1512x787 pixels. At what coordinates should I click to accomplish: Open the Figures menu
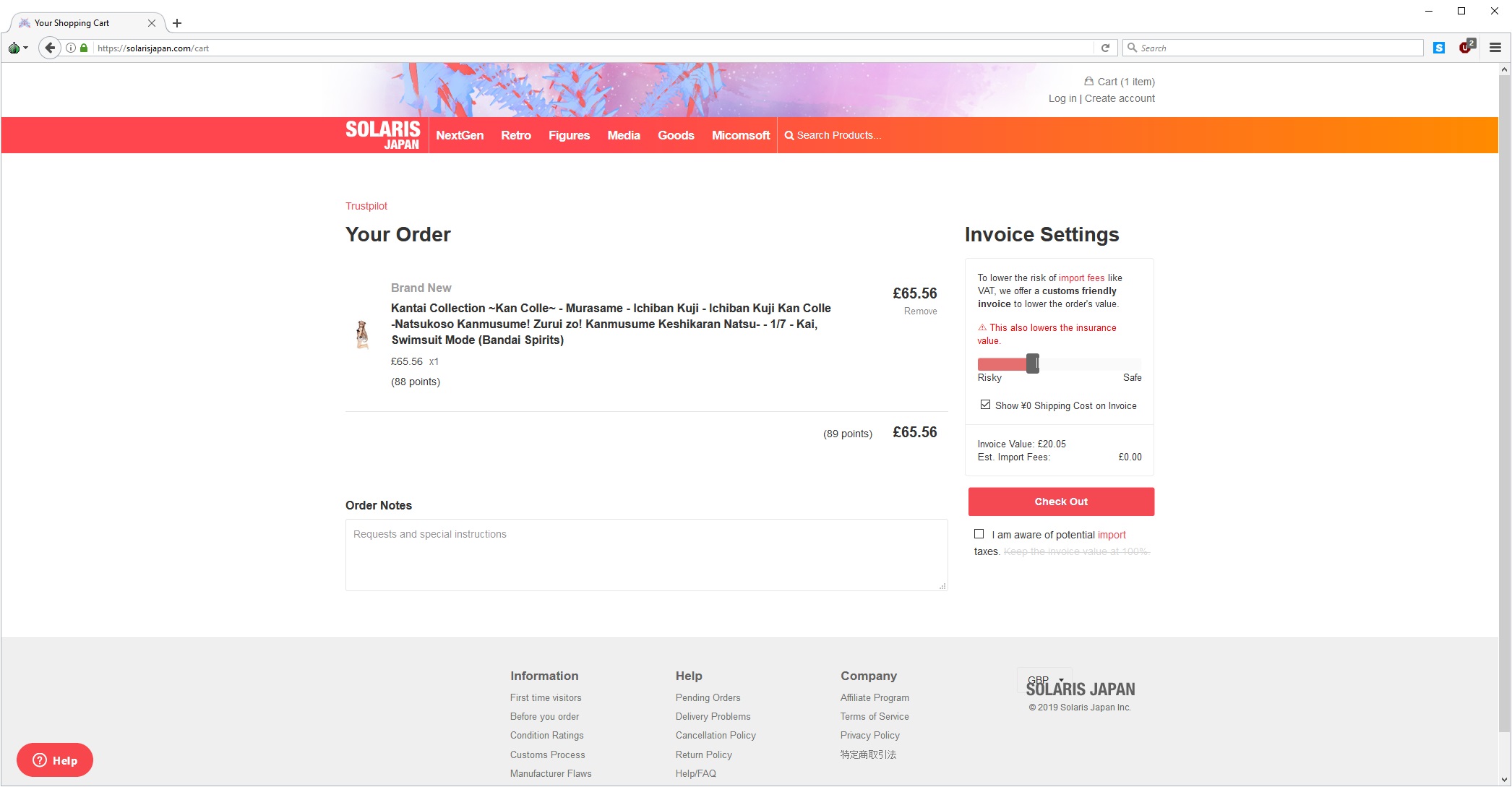pos(569,135)
